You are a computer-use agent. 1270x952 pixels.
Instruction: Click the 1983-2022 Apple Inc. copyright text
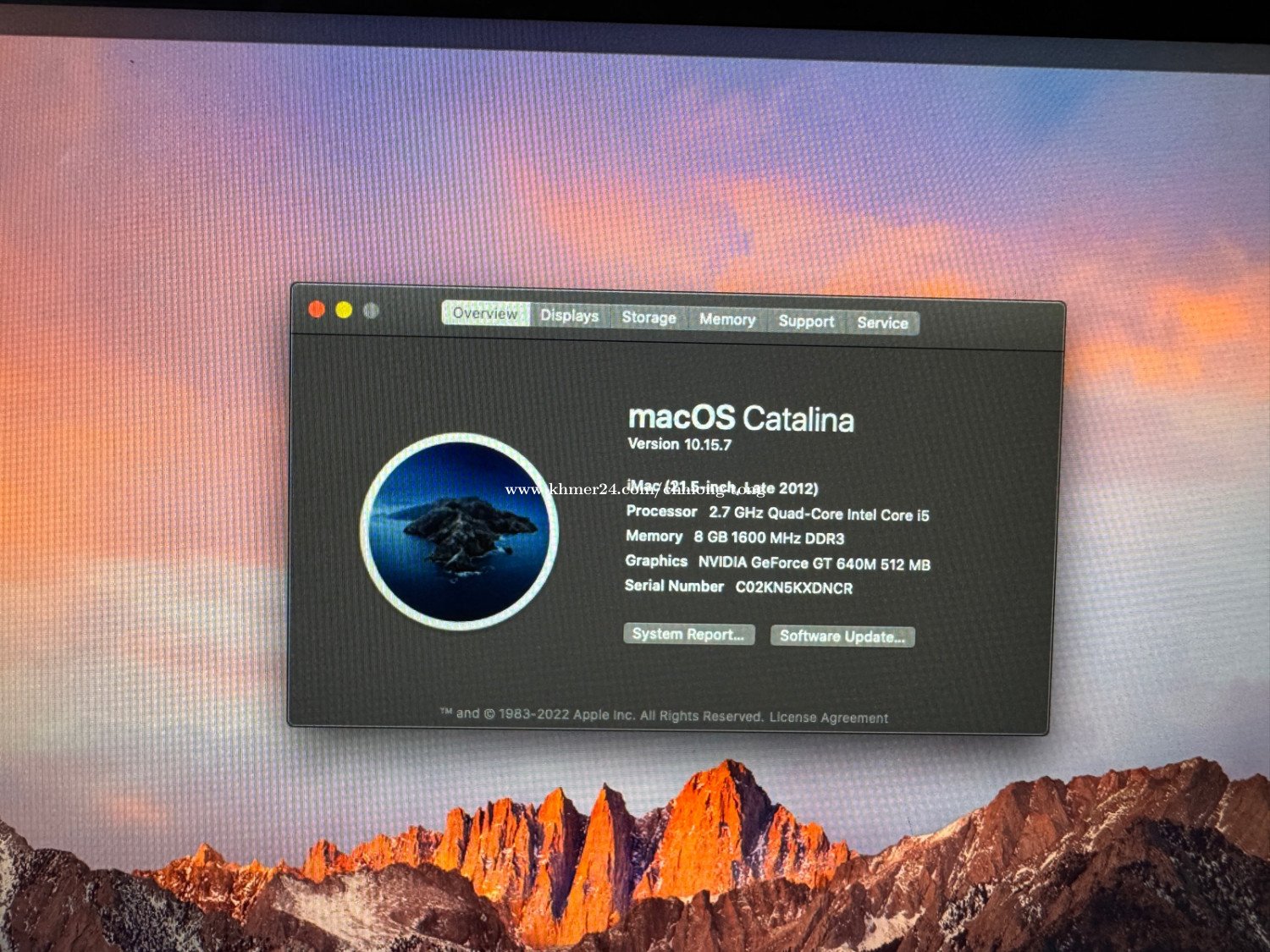pyautogui.click(x=601, y=715)
